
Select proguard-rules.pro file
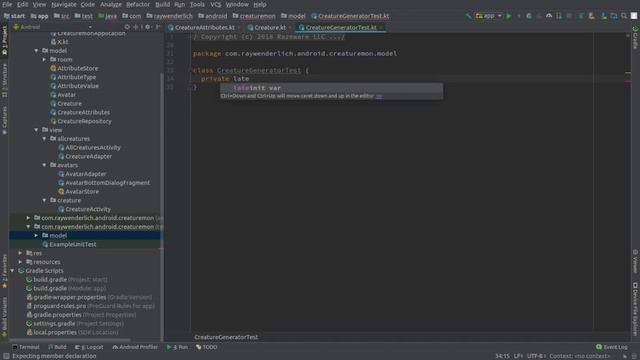pos(91,306)
